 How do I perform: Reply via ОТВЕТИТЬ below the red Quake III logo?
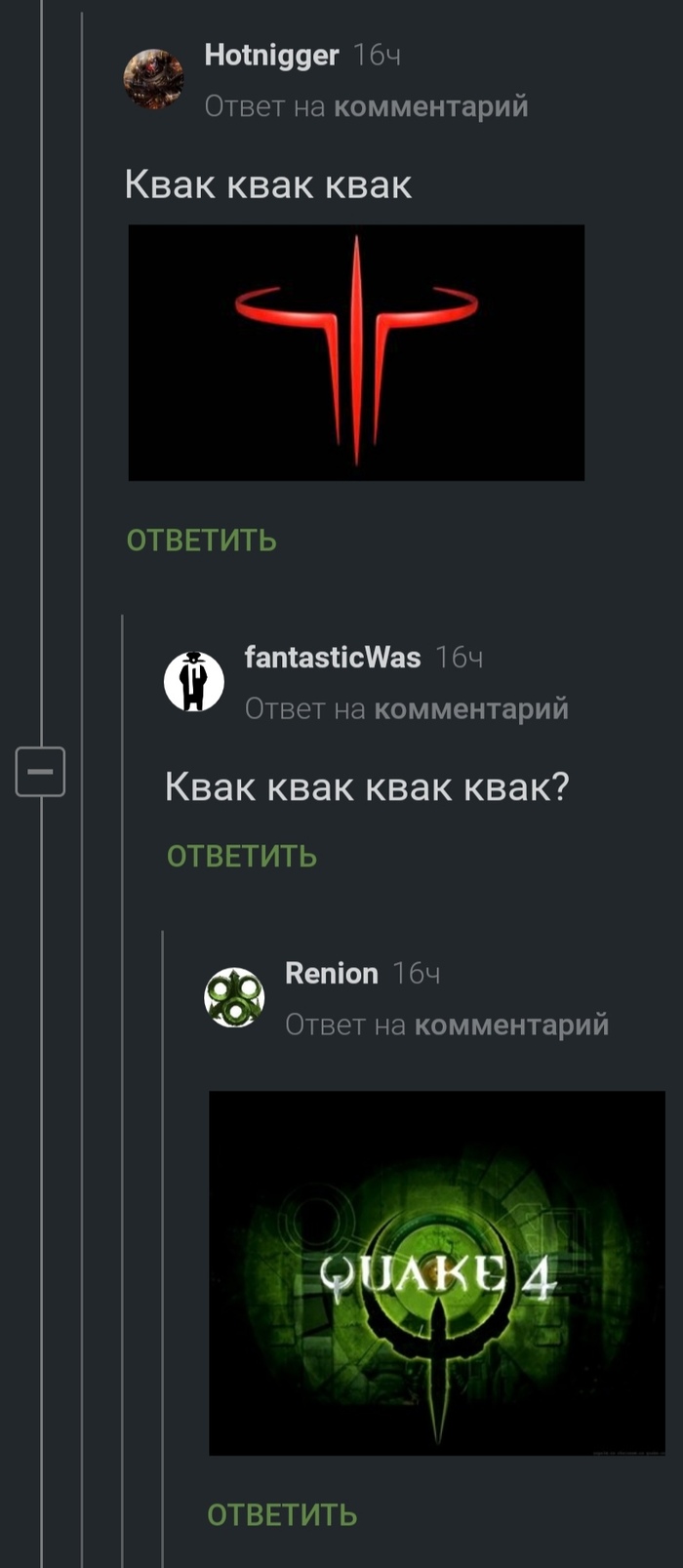click(202, 541)
